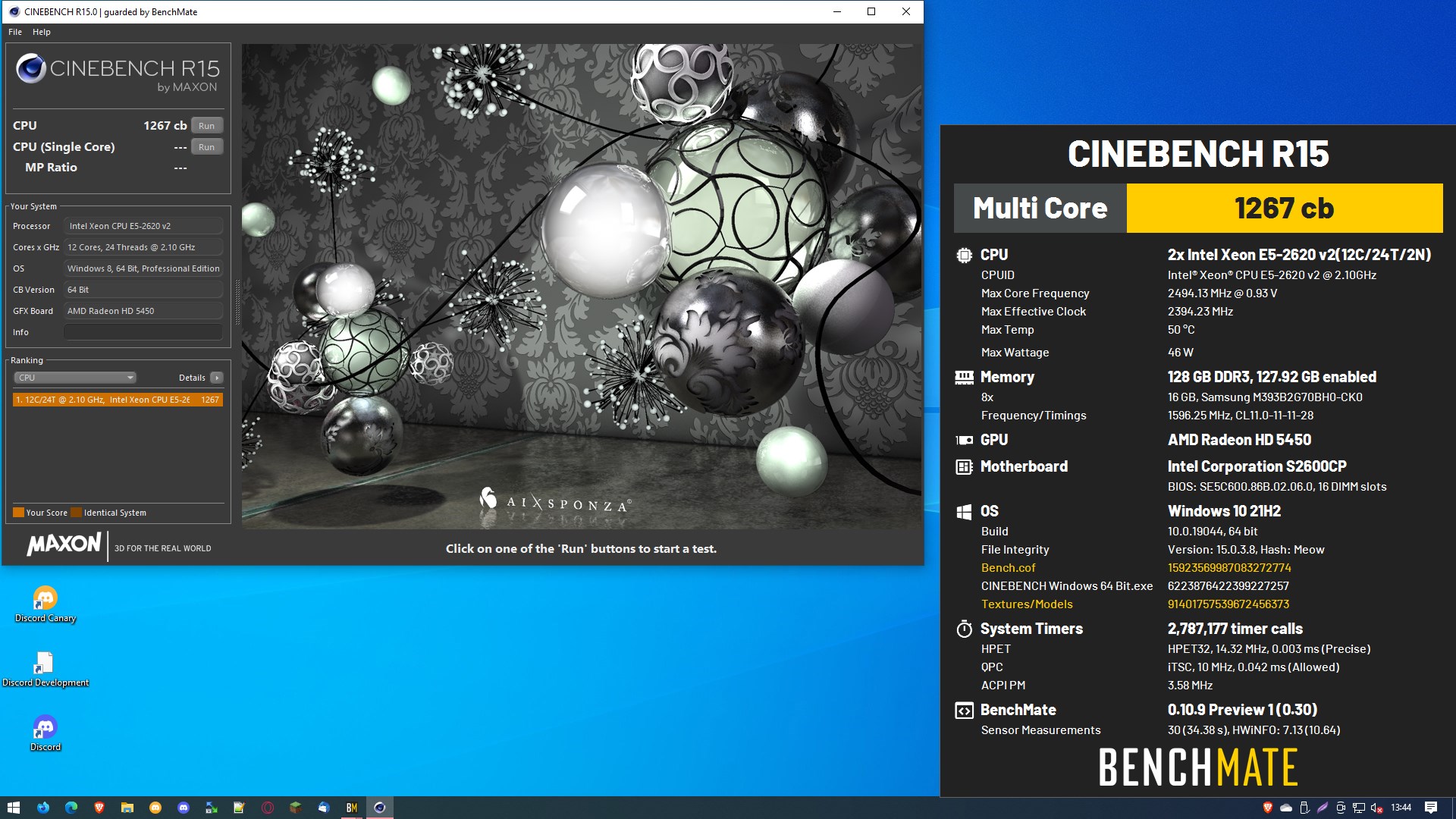This screenshot has width=1456, height=819.
Task: Open Microsoft Edge from taskbar
Action: (71, 808)
